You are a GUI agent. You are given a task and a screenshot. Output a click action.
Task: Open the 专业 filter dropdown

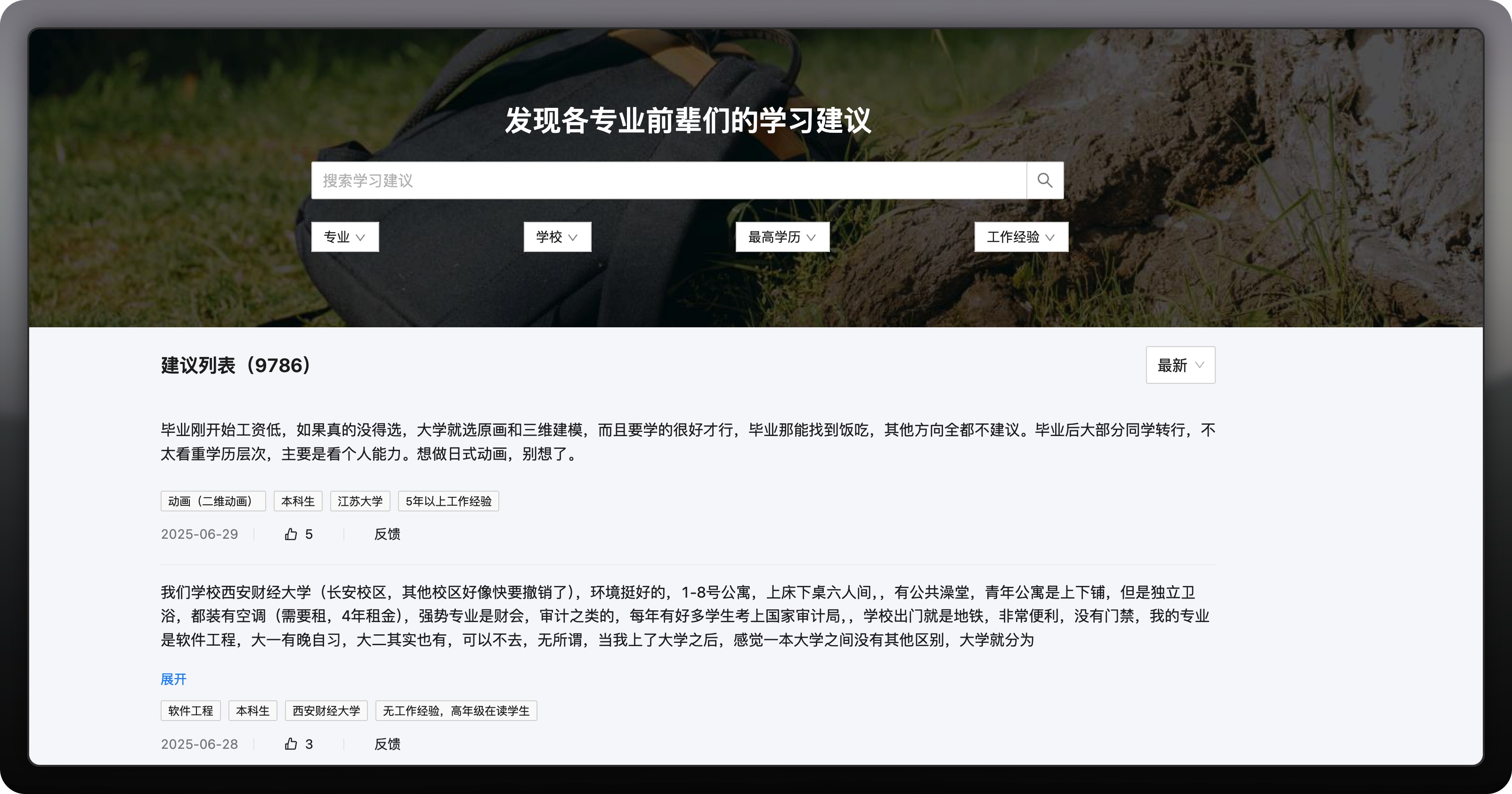coord(344,237)
